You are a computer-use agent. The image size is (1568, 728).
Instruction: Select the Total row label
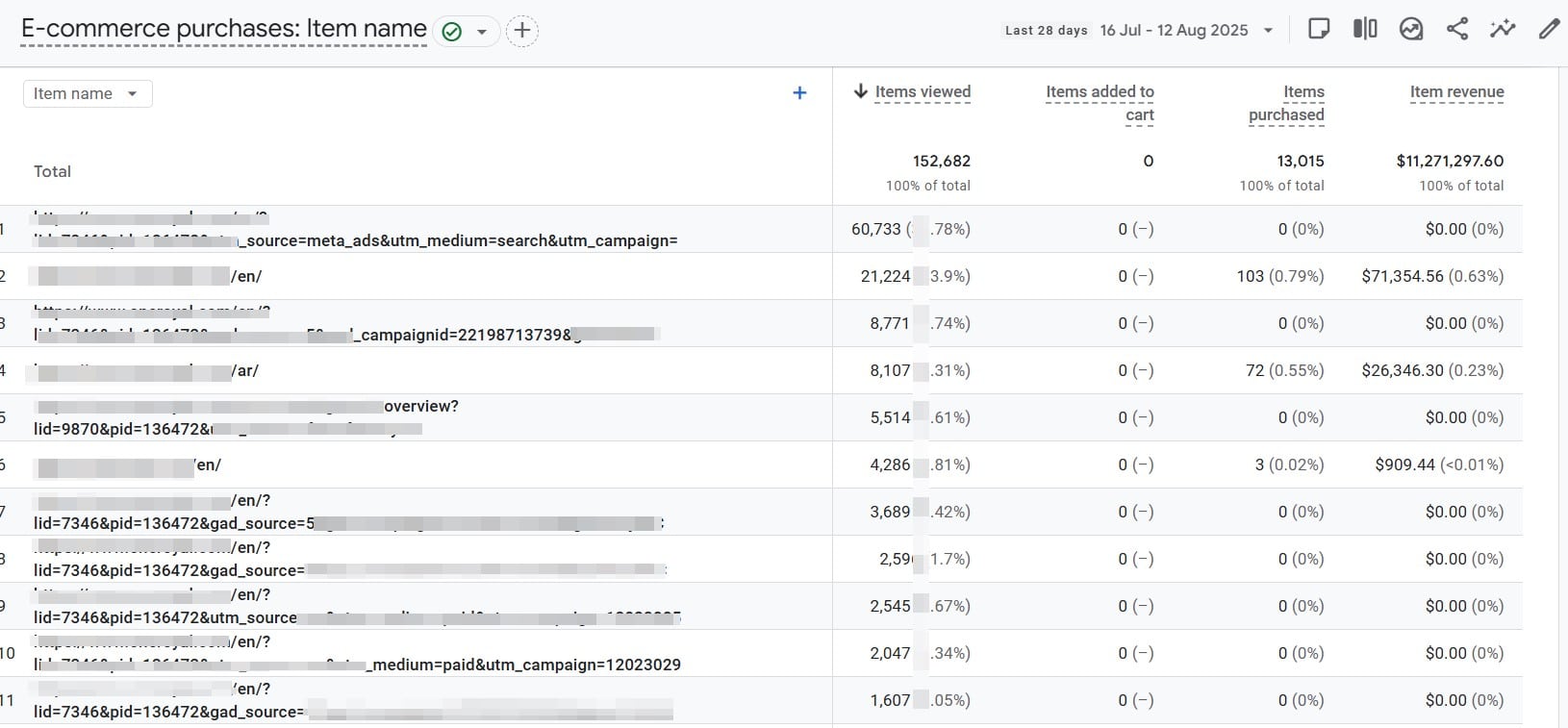click(52, 171)
